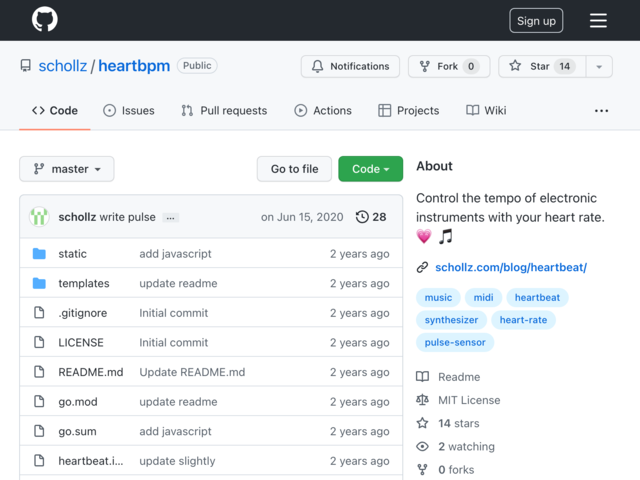Open the heartbpm repository link
This screenshot has height=480, width=640.
pos(134,66)
